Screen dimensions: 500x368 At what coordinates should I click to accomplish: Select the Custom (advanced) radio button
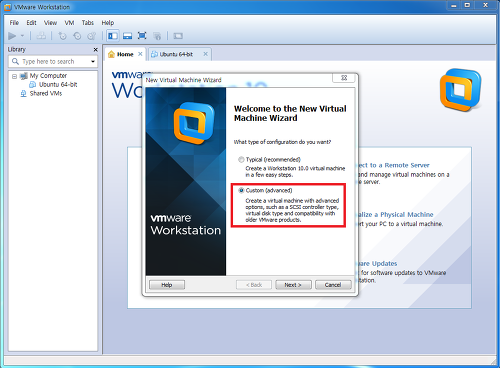click(x=241, y=190)
